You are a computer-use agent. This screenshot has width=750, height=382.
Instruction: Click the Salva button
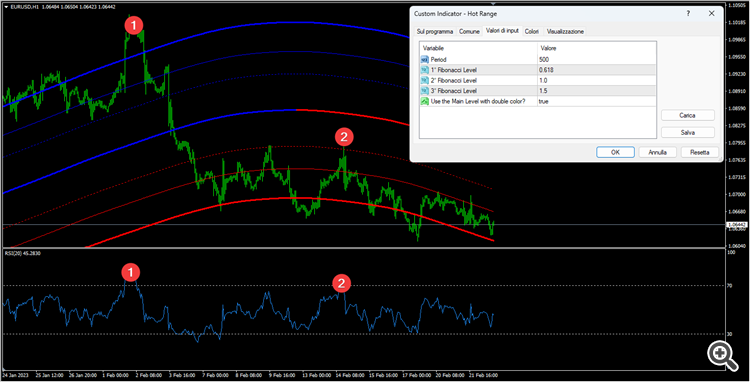(687, 132)
